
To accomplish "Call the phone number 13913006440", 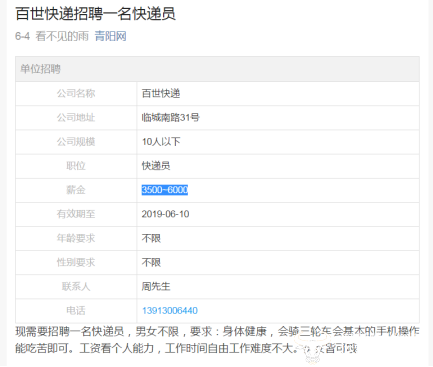I will tap(170, 311).
